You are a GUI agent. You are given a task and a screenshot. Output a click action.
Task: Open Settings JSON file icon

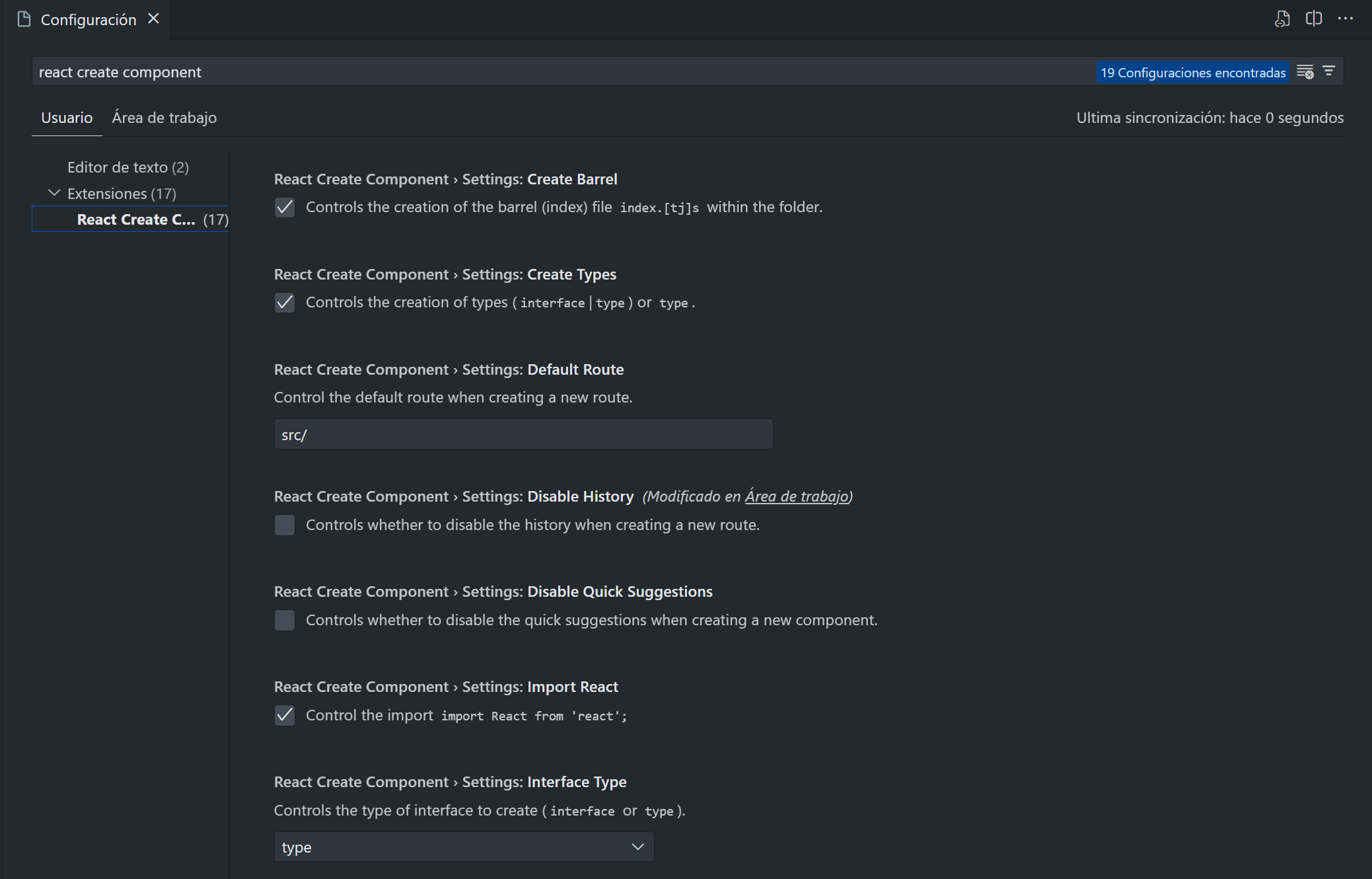(x=1282, y=19)
